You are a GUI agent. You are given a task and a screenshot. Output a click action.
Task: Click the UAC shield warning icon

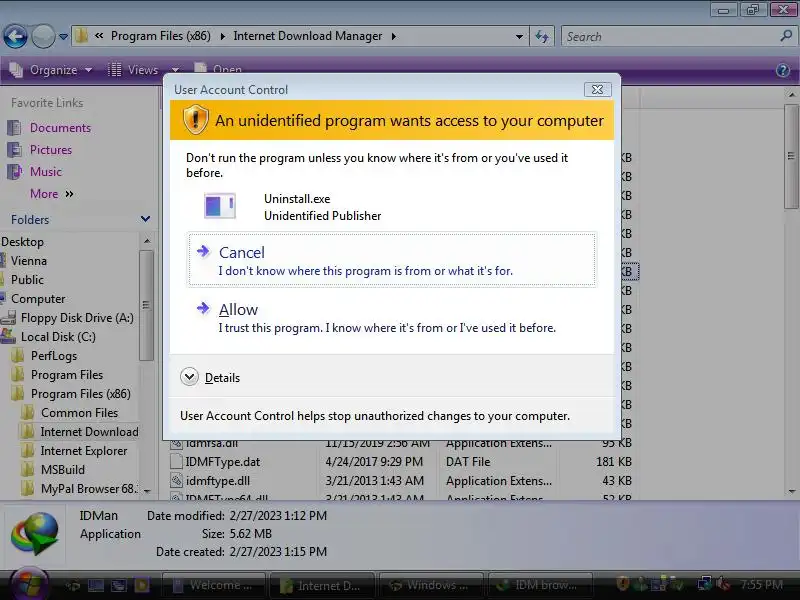pyautogui.click(x=195, y=120)
